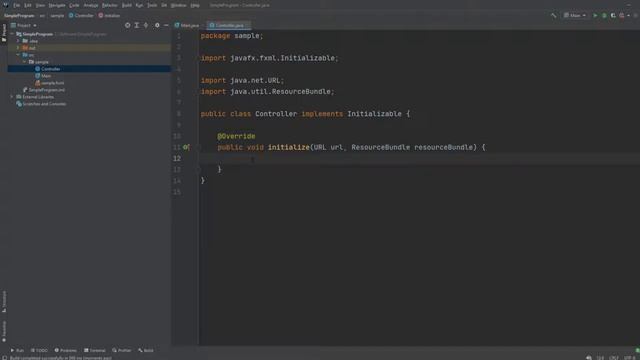This screenshot has height=360, width=640.
Task: Hide the Project panel with minus icon
Action: 166,25
